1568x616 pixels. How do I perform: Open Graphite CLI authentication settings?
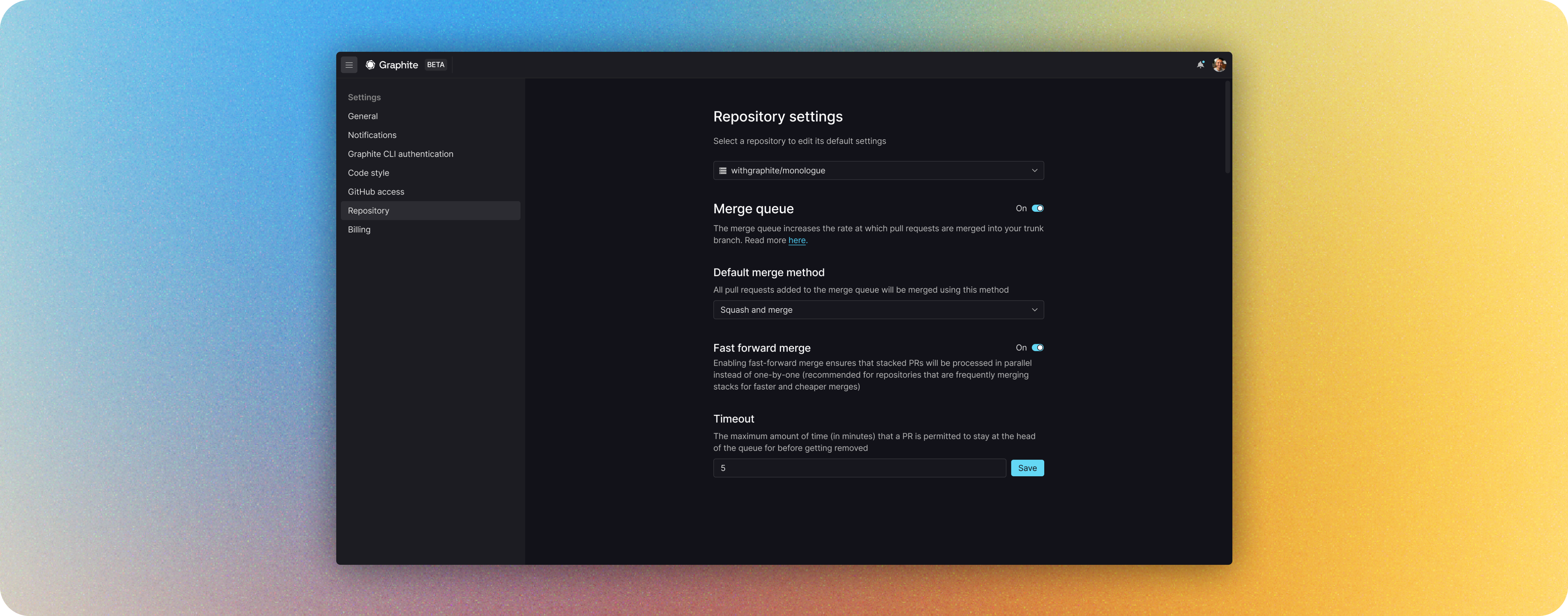pyautogui.click(x=430, y=154)
